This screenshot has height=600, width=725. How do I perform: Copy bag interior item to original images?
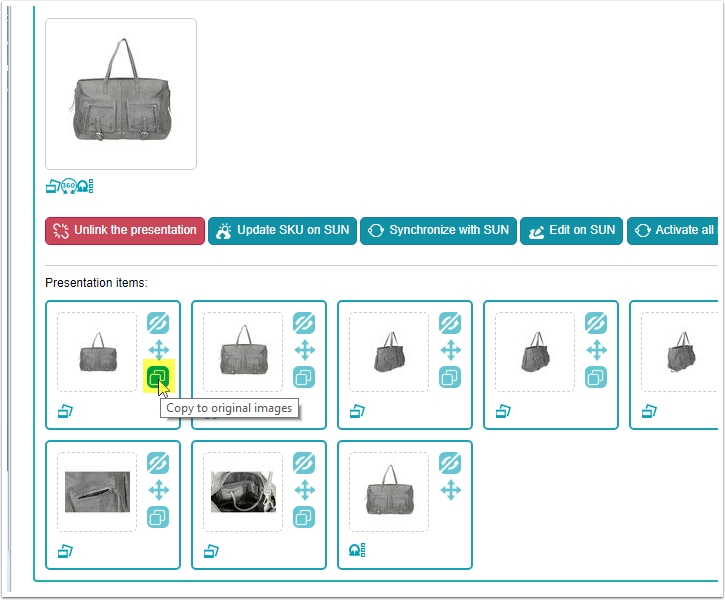[304, 517]
